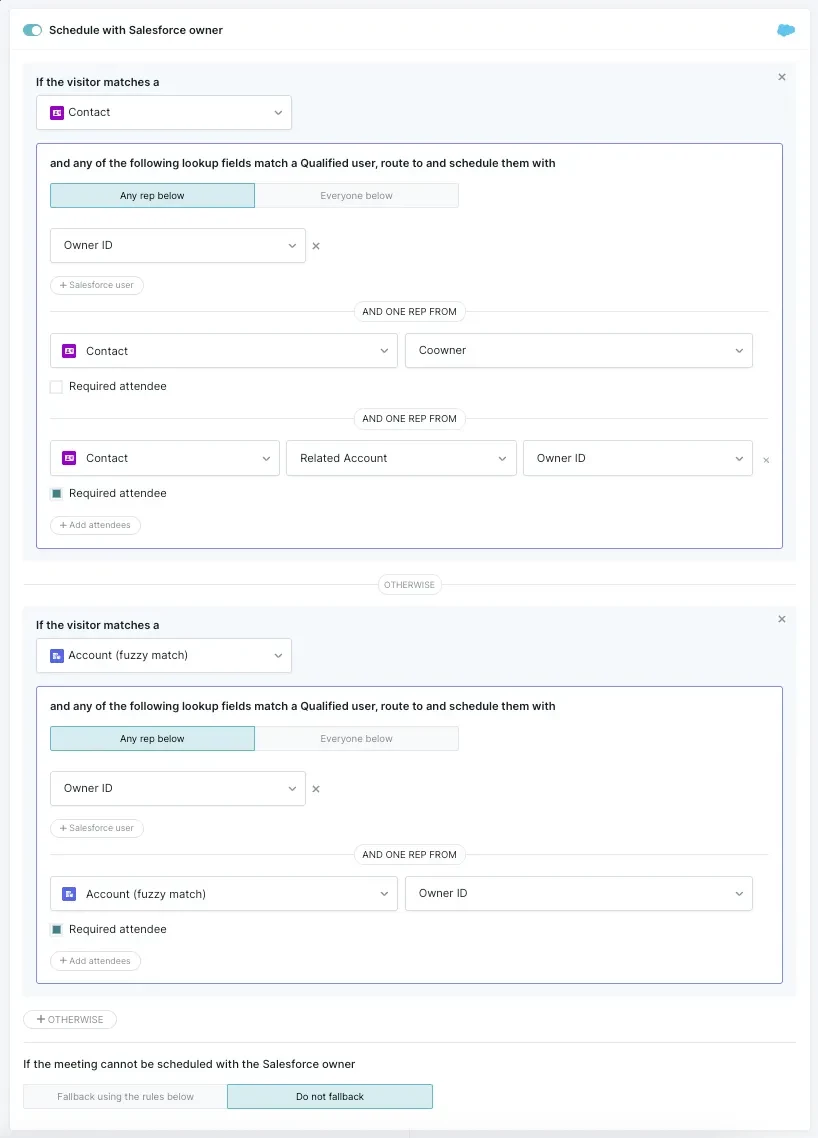The height and width of the screenshot is (1138, 818).
Task: Click first AND ONE REP FROM label
Action: point(409,311)
